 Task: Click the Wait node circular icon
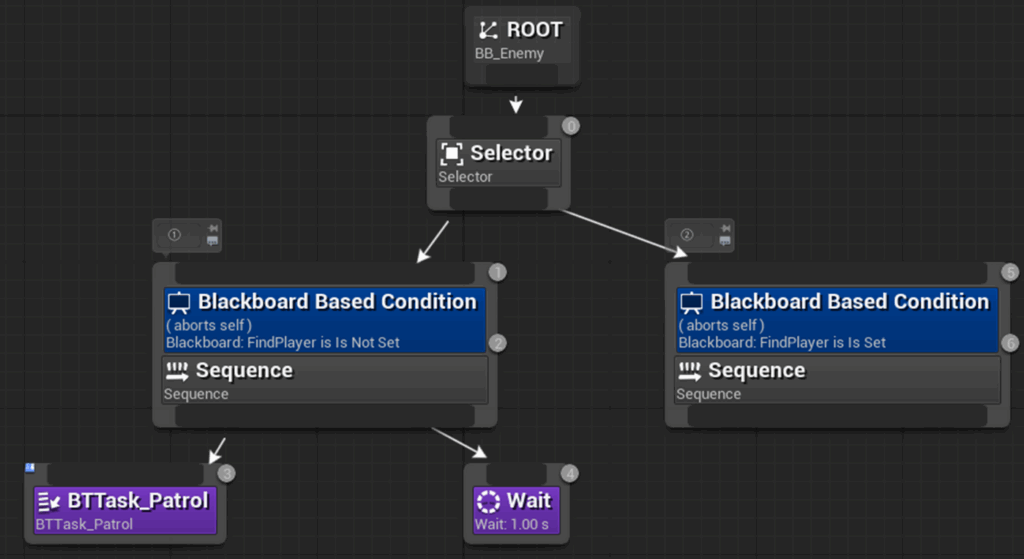489,501
